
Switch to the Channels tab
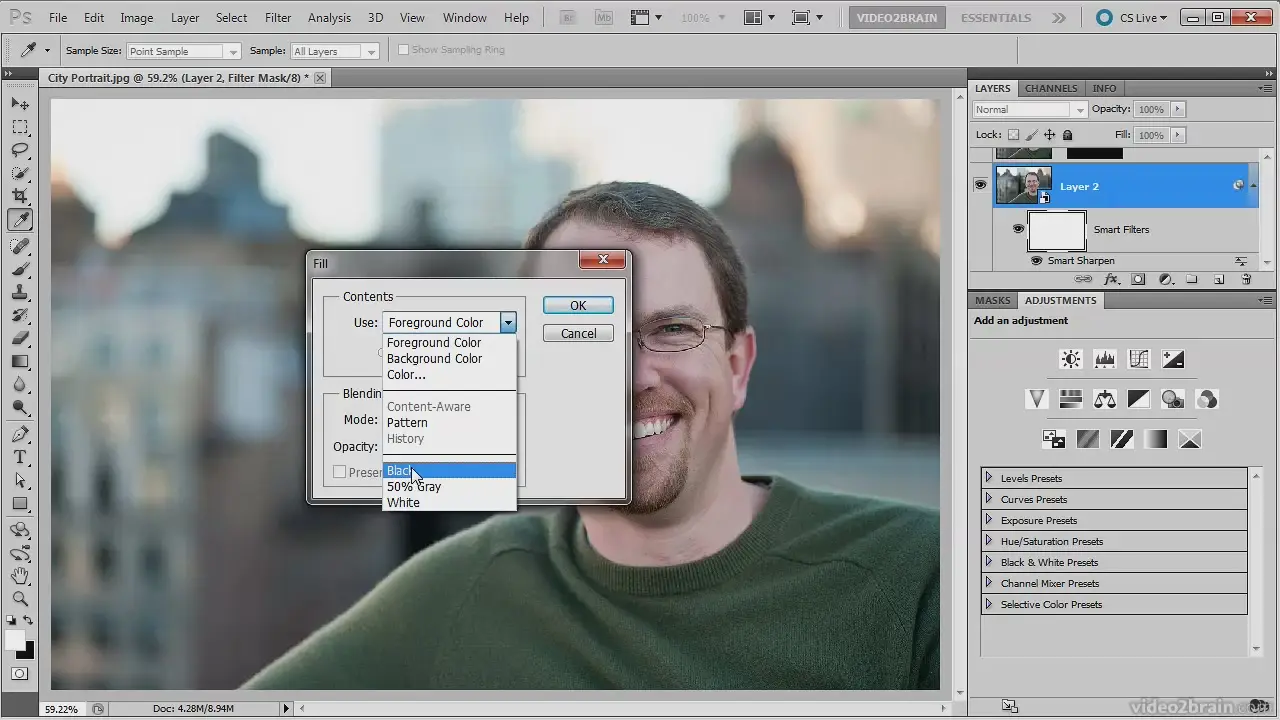coord(1051,88)
